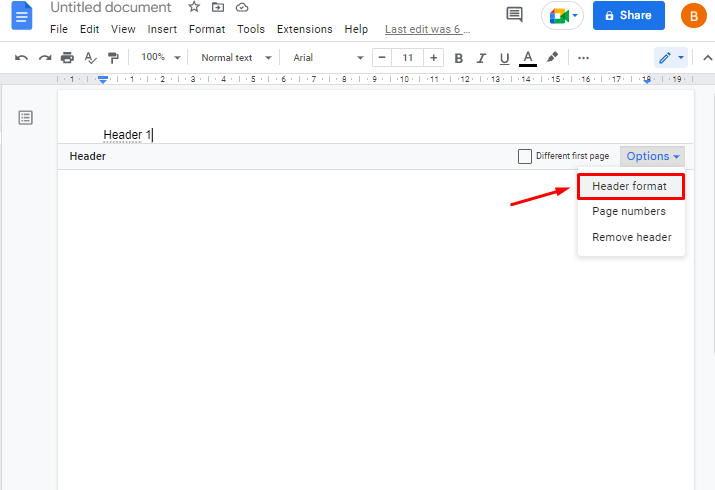The width and height of the screenshot is (715, 490).
Task: Choose Header format option
Action: (631, 186)
